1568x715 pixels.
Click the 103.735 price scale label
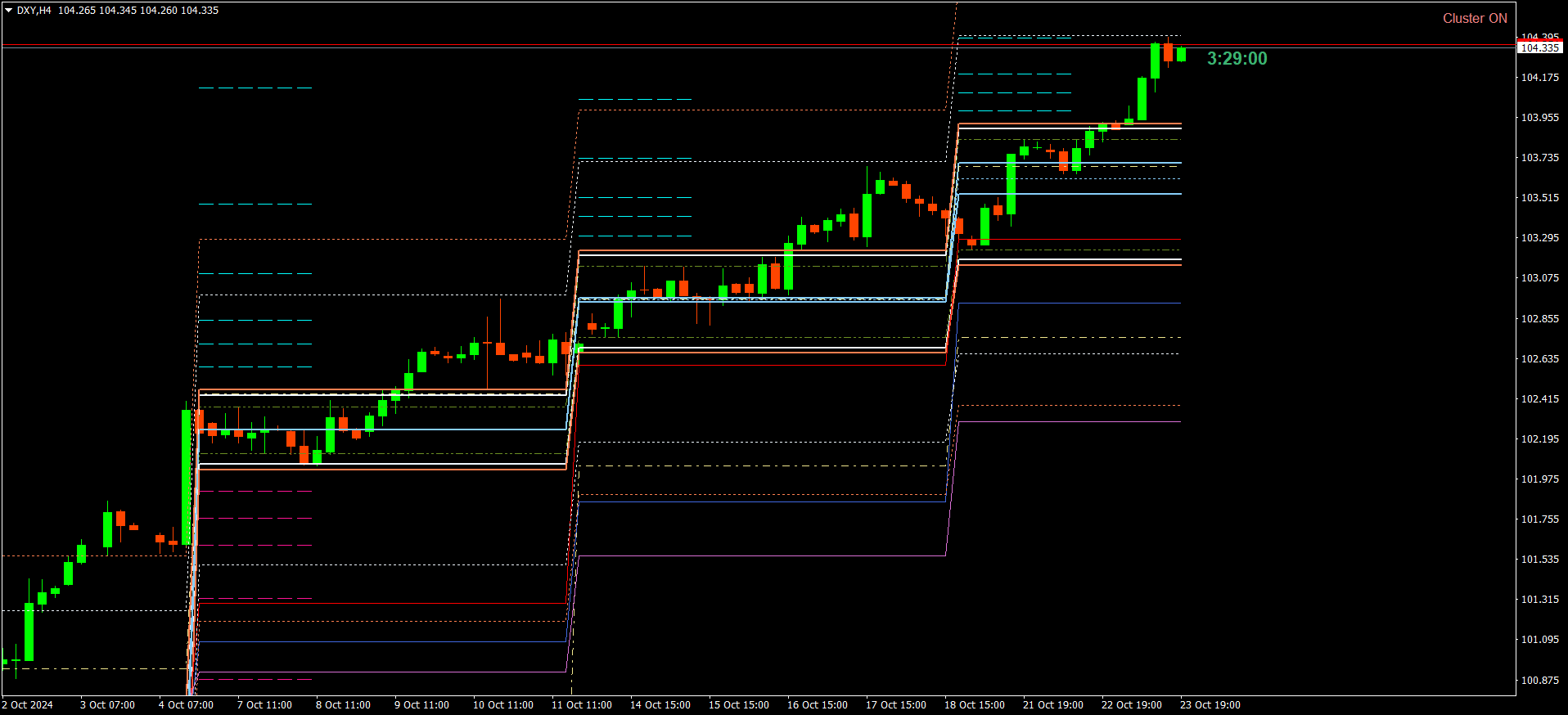(1539, 158)
